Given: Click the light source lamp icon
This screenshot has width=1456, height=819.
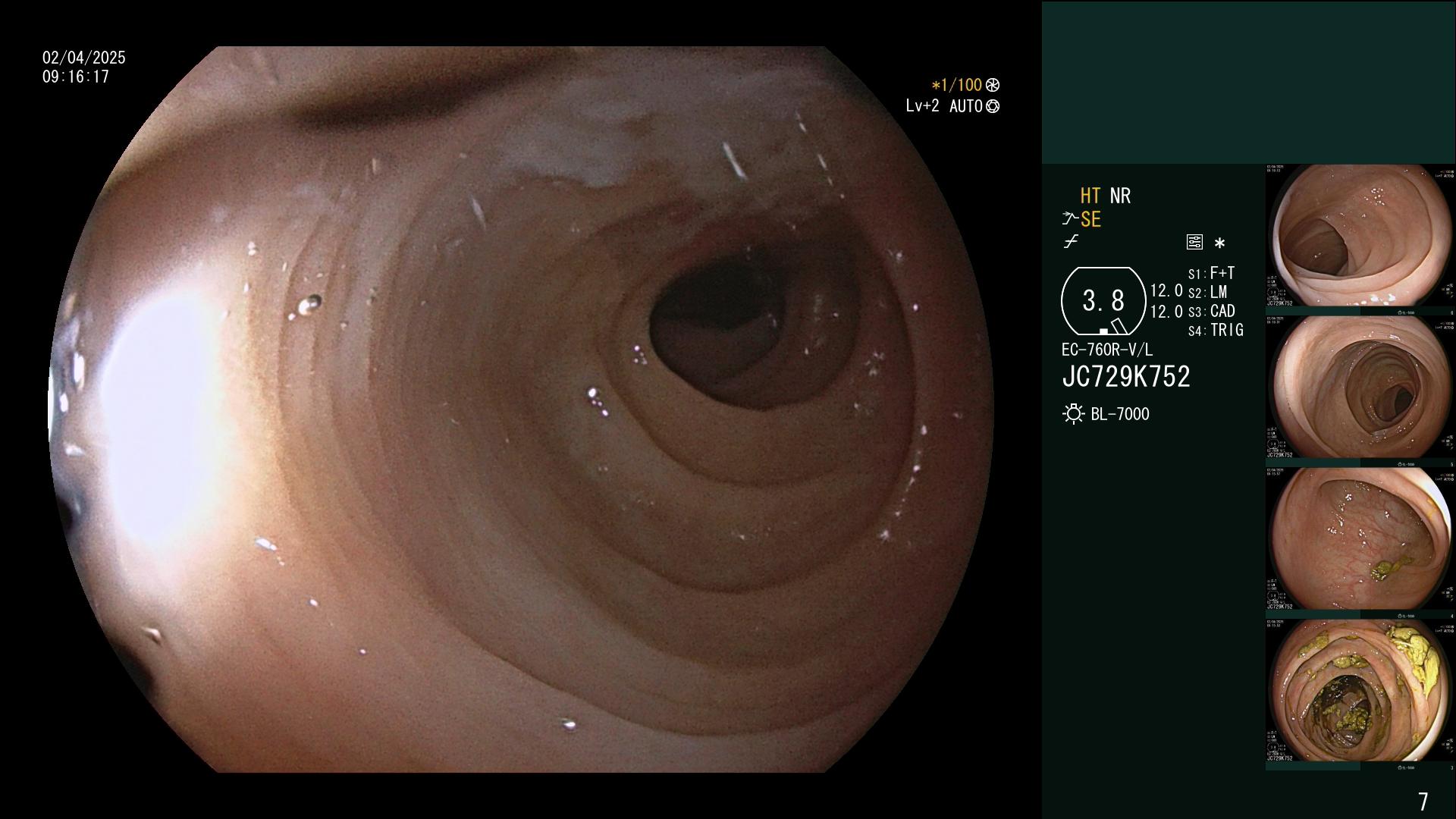Looking at the screenshot, I should 1073,414.
